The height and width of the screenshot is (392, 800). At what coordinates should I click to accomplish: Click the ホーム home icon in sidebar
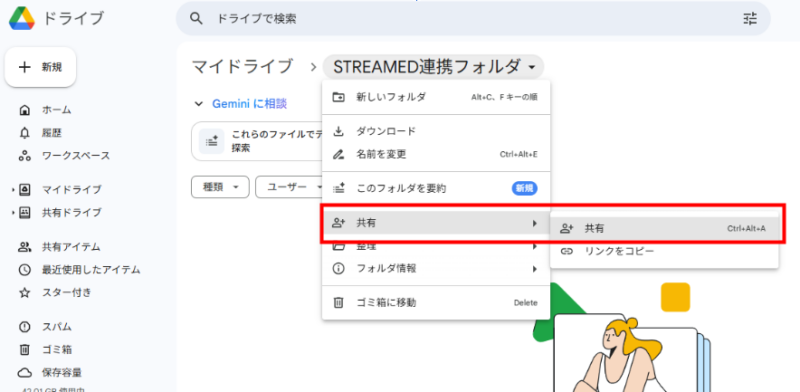pos(24,110)
